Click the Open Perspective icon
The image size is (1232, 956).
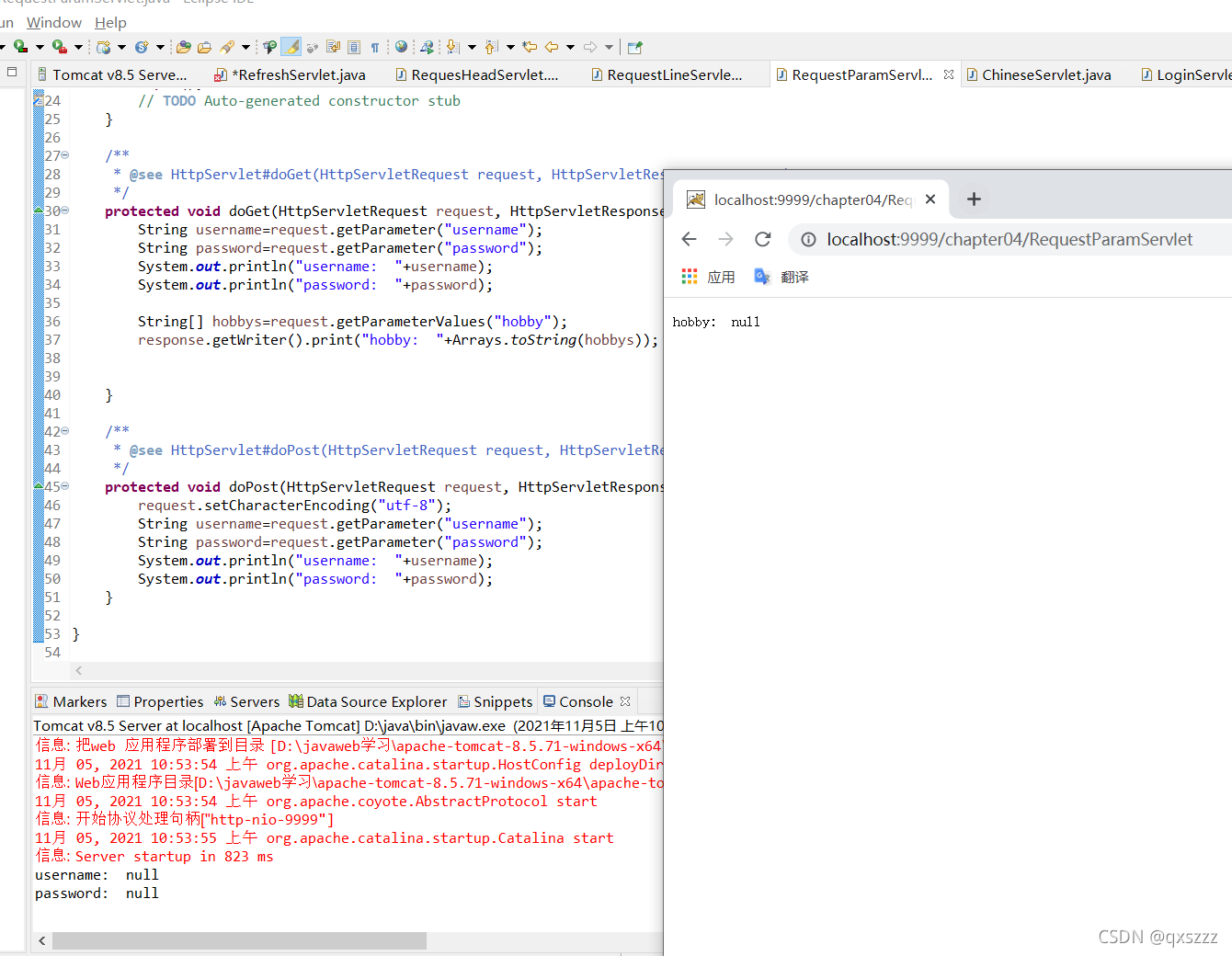pyautogui.click(x=634, y=47)
